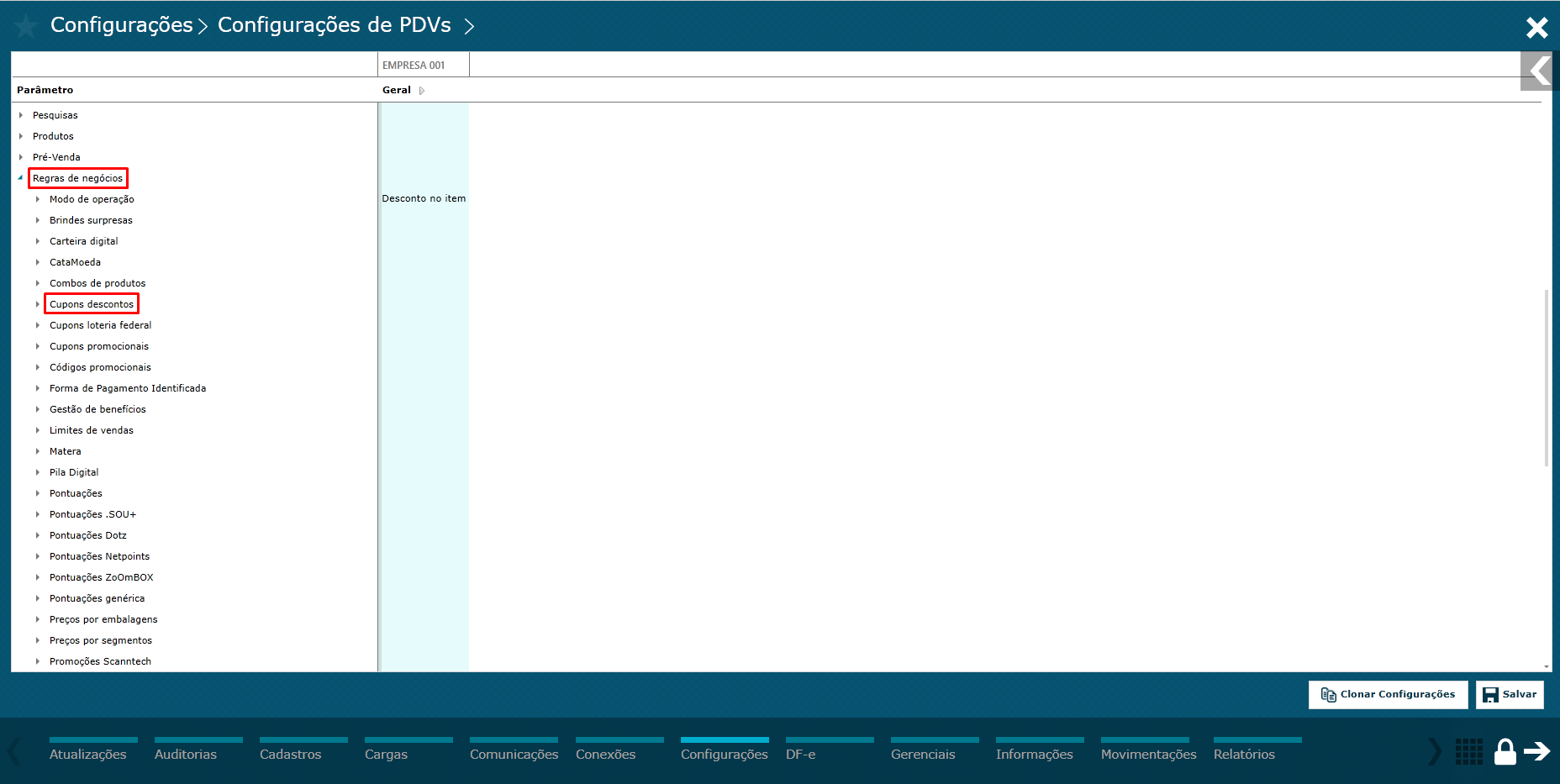Viewport: 1560px width, 784px height.
Task: Click the vertical scrollbar thumb
Action: pos(1547,378)
